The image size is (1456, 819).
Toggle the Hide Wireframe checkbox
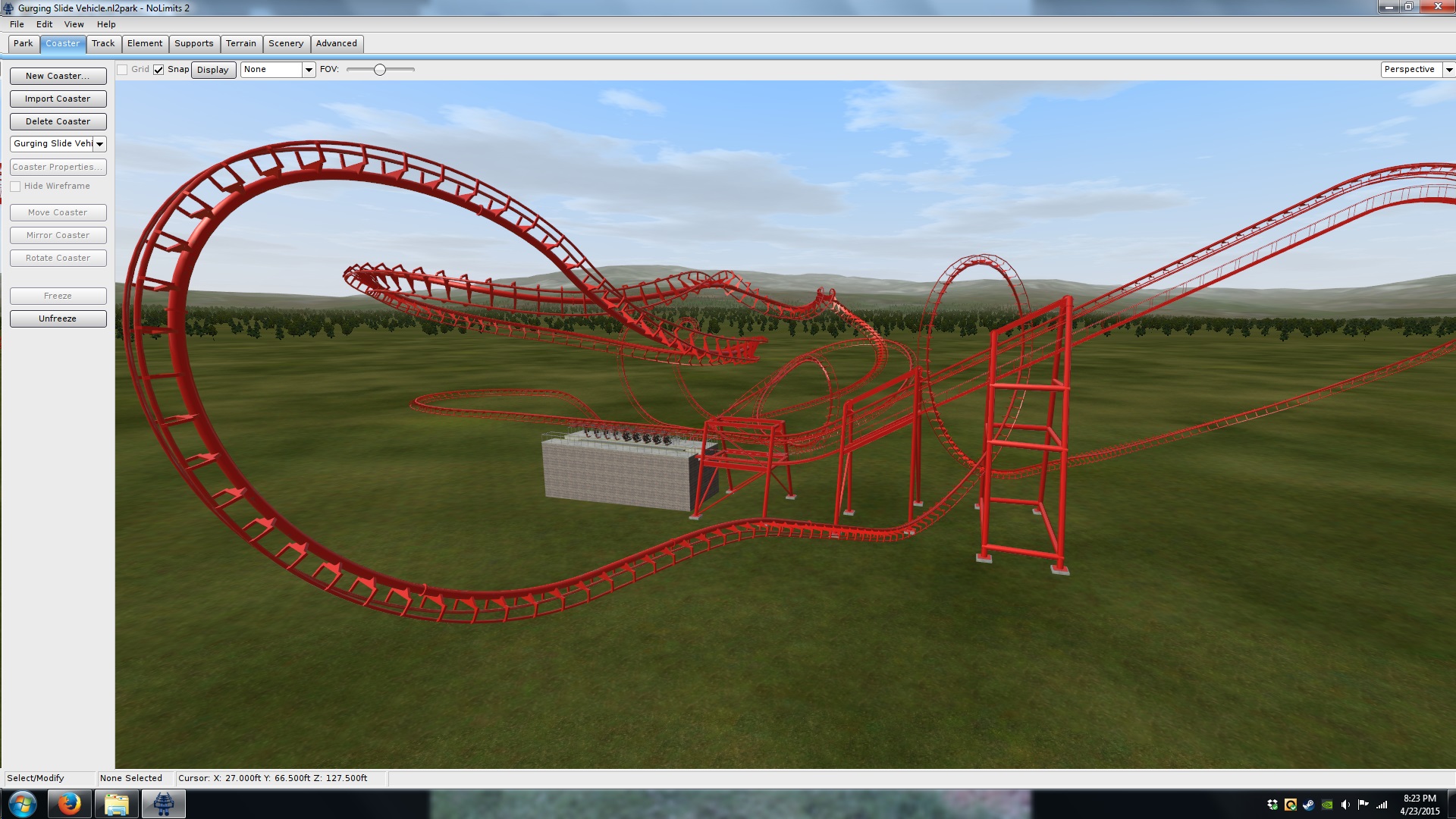(x=15, y=187)
